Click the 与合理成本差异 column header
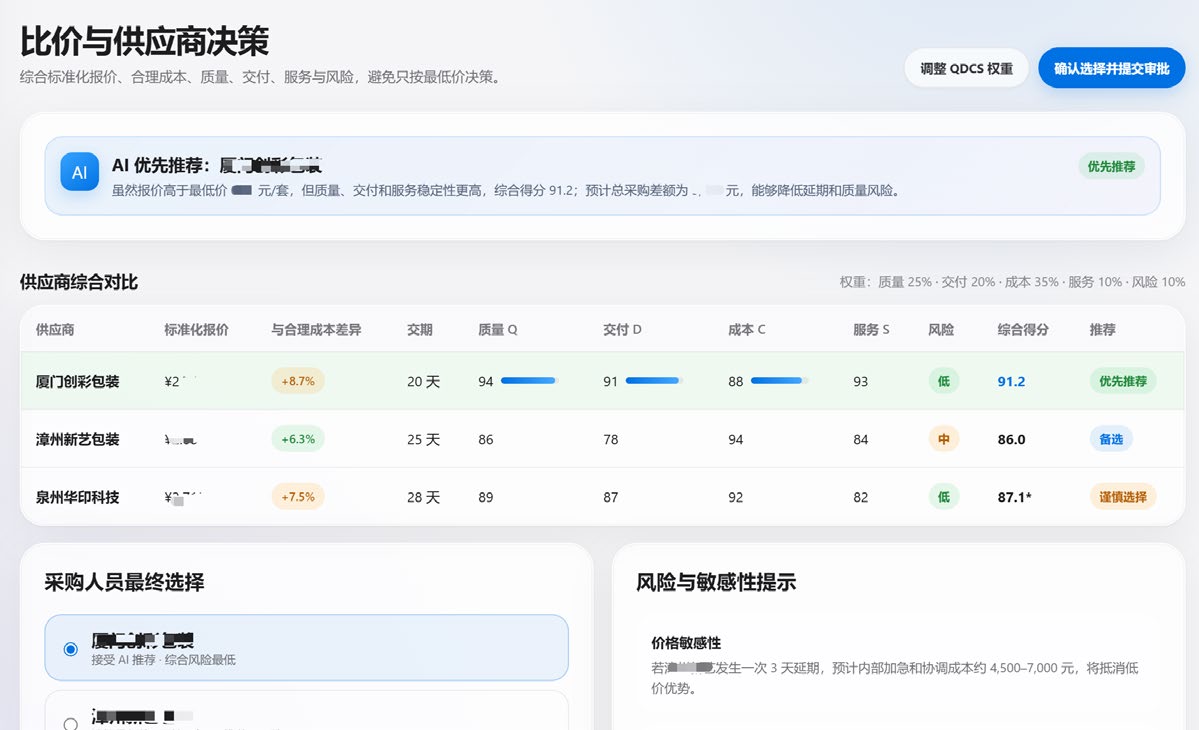This screenshot has width=1199, height=730. pyautogui.click(x=316, y=329)
